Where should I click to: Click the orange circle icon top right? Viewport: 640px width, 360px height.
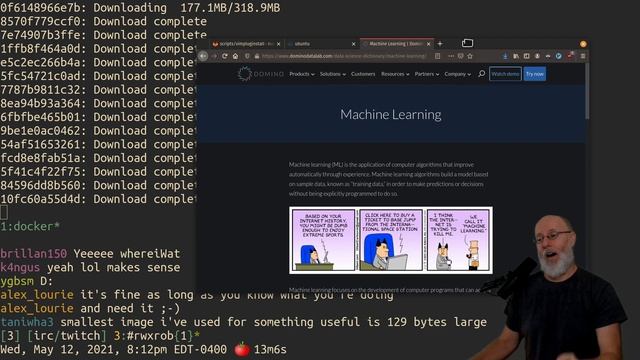(583, 44)
